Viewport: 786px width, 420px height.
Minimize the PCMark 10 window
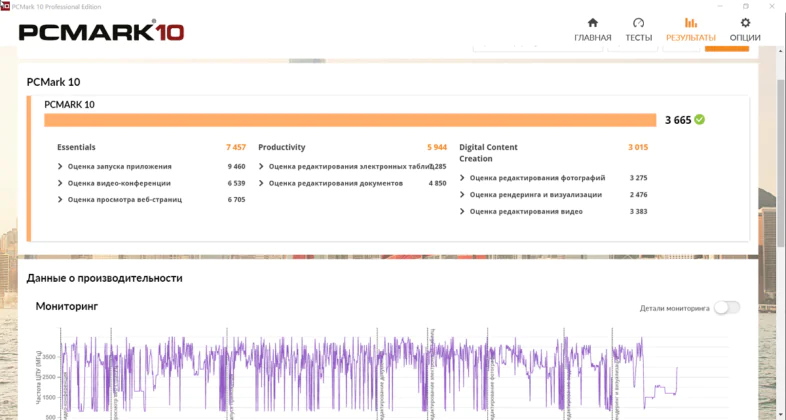point(720,6)
